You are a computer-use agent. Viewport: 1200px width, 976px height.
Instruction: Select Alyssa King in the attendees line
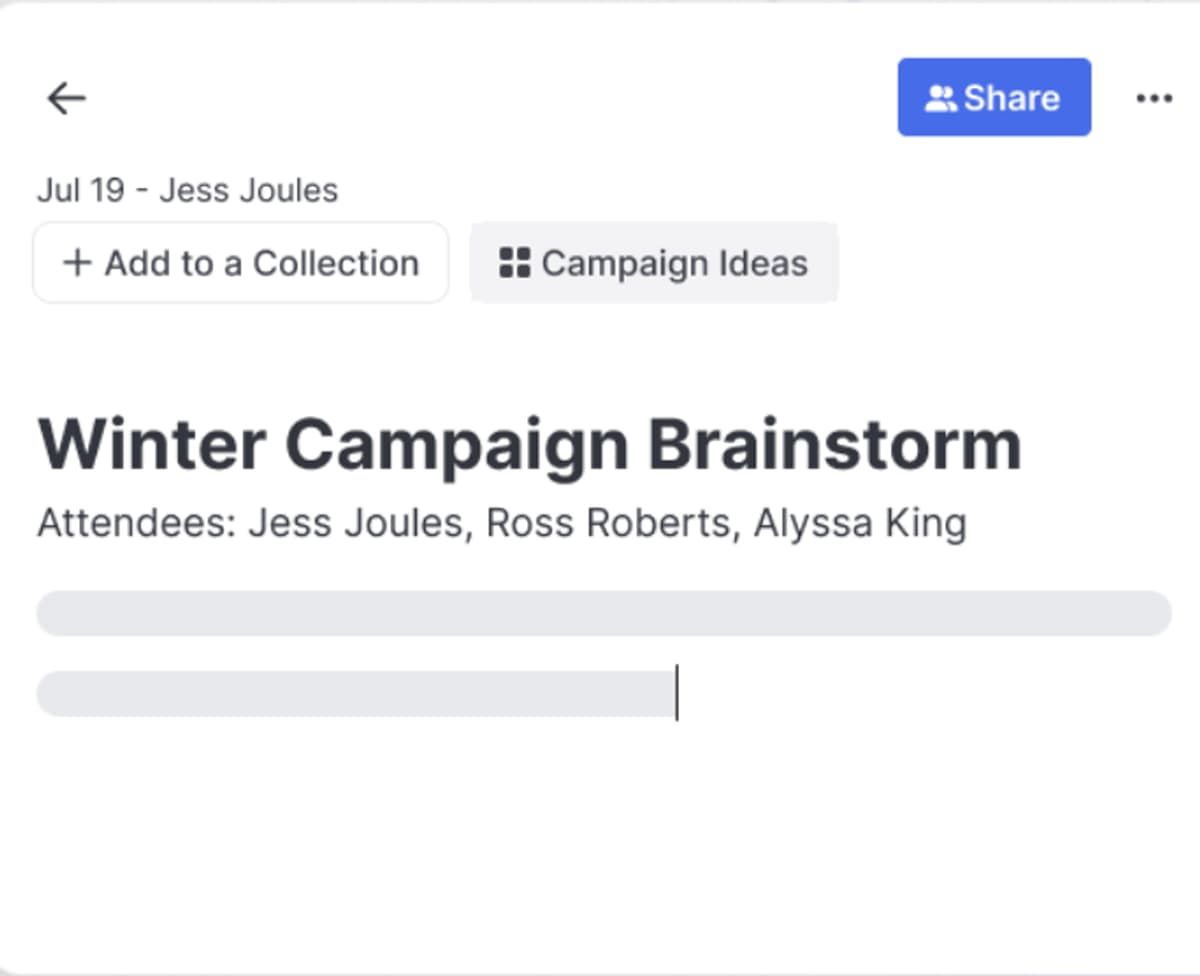pos(859,523)
